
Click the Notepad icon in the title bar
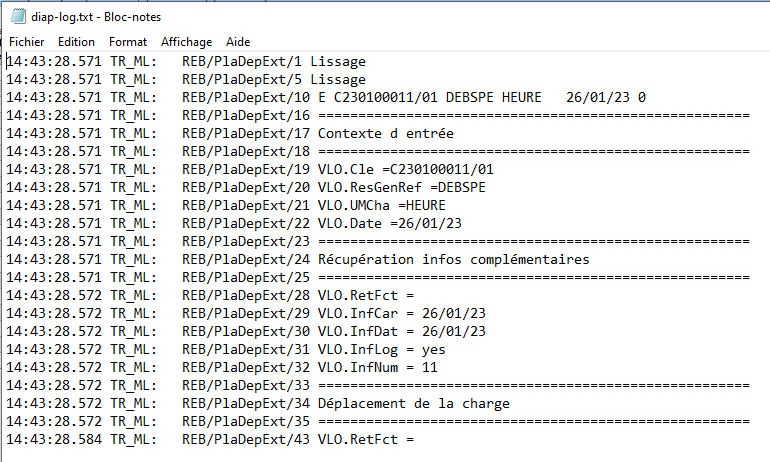(16, 17)
